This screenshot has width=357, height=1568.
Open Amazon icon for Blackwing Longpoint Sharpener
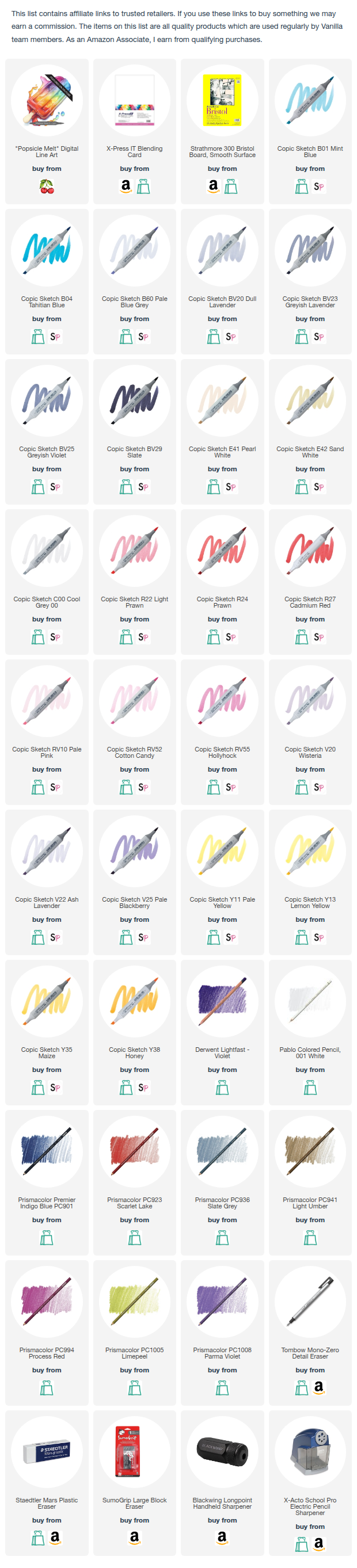point(222,1538)
